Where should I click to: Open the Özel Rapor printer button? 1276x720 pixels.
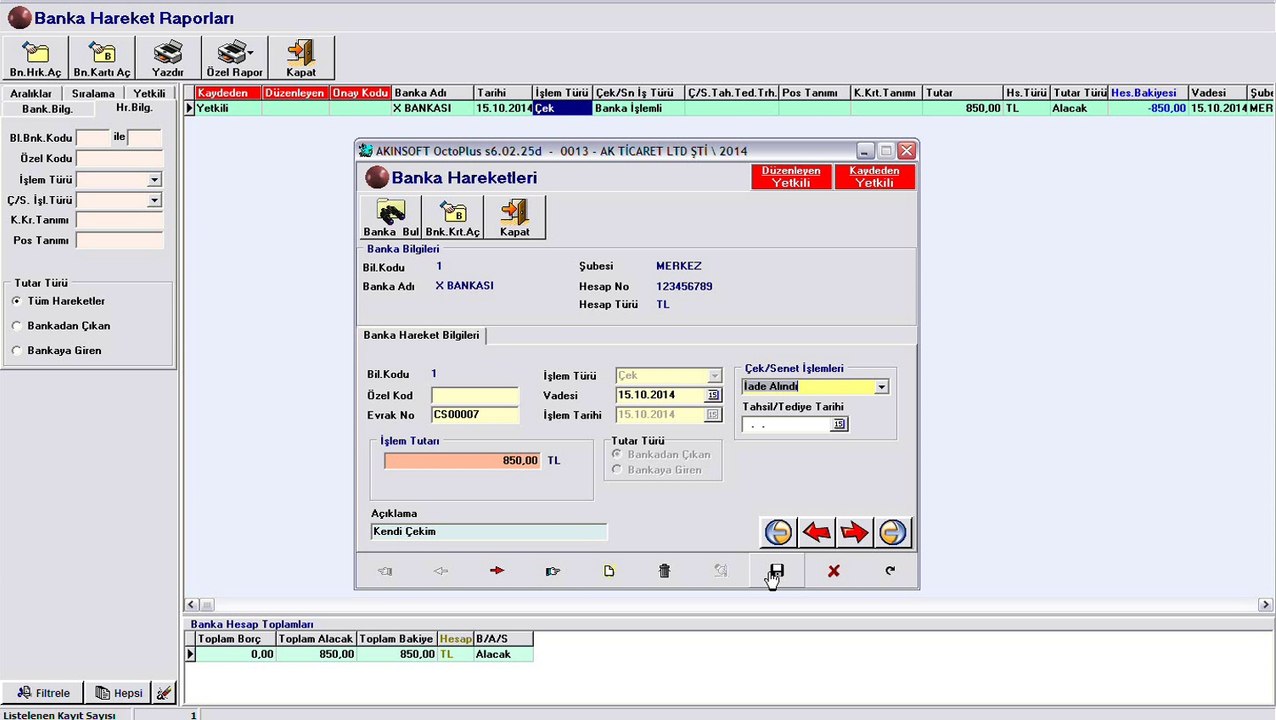coord(235,59)
